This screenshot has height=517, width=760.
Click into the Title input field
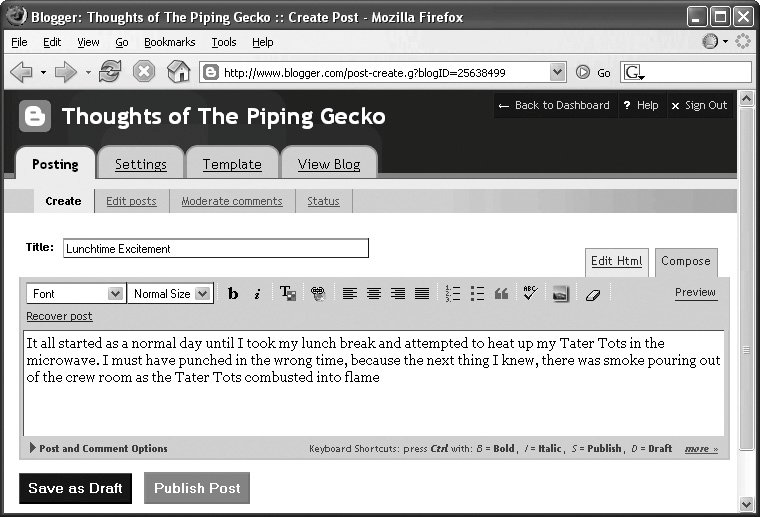tap(215, 248)
